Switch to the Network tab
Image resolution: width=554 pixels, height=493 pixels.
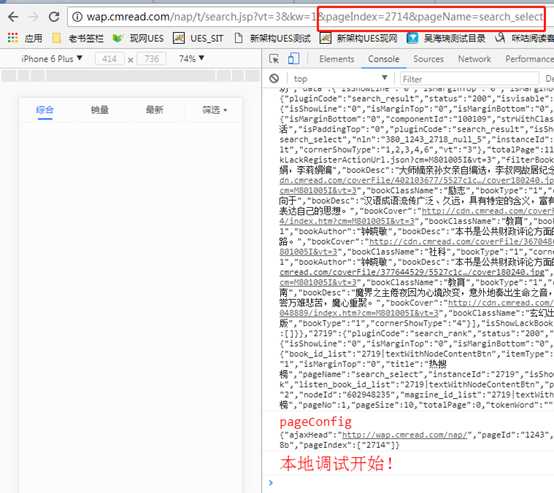point(475,59)
